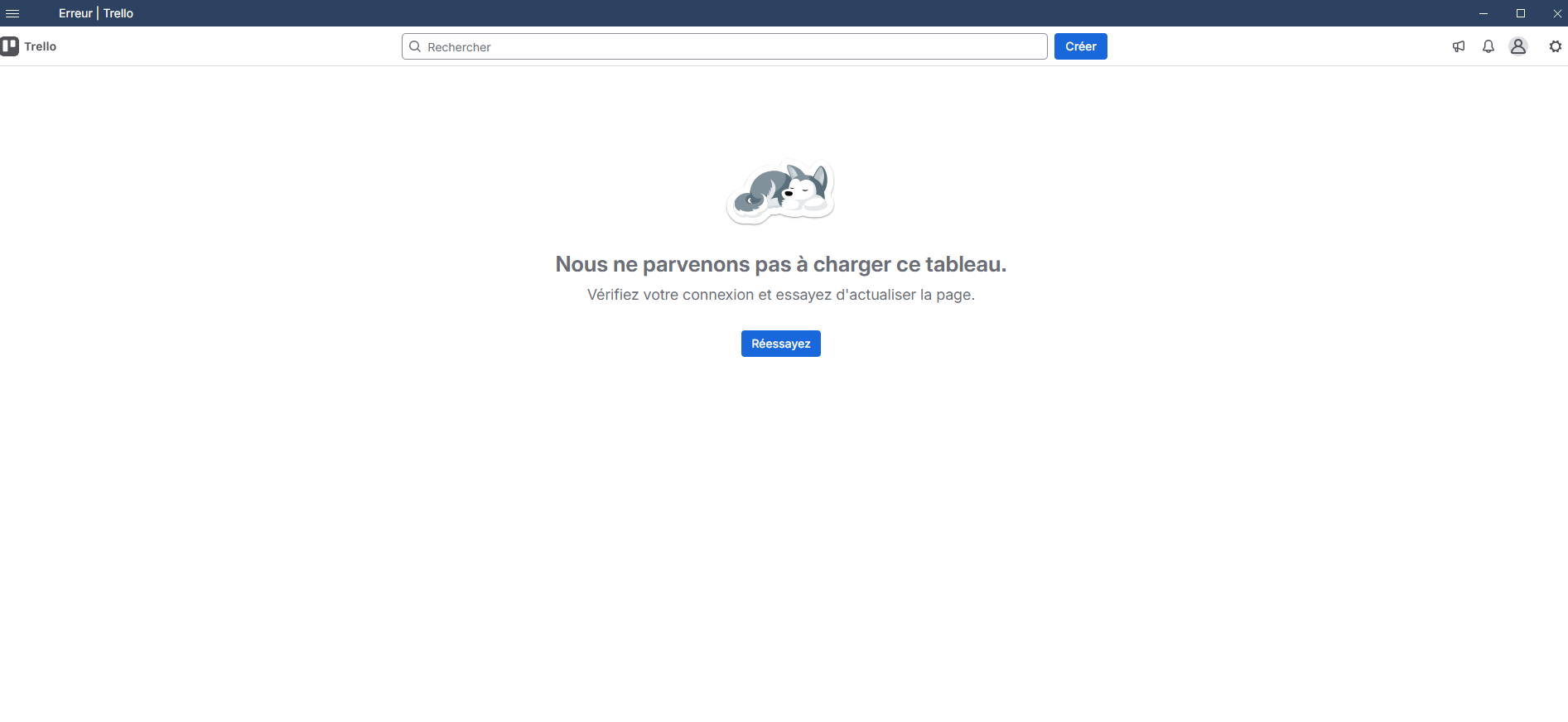Open the hamburger menu in title bar
This screenshot has width=1568, height=722.
(x=12, y=13)
